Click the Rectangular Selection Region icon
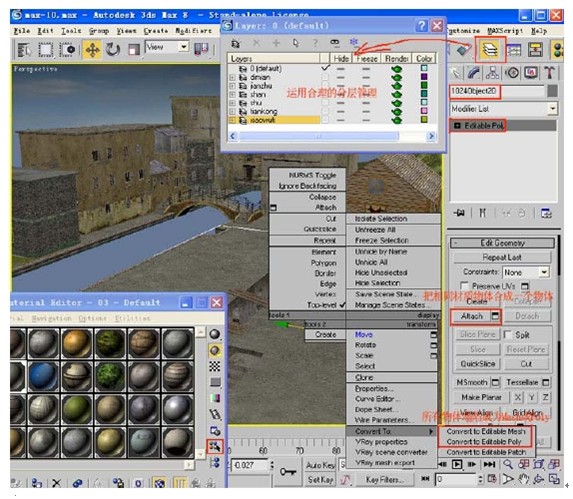 click(x=46, y=50)
